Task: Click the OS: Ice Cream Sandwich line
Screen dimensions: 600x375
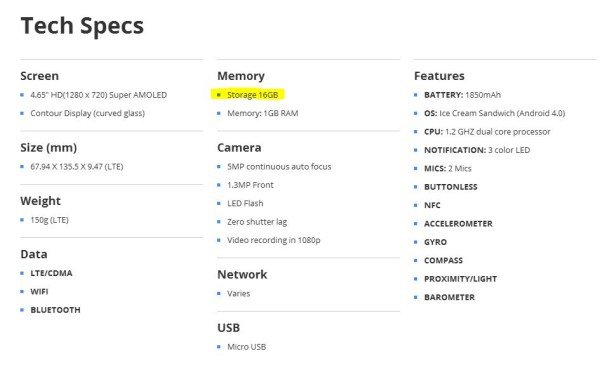Action: [494, 113]
